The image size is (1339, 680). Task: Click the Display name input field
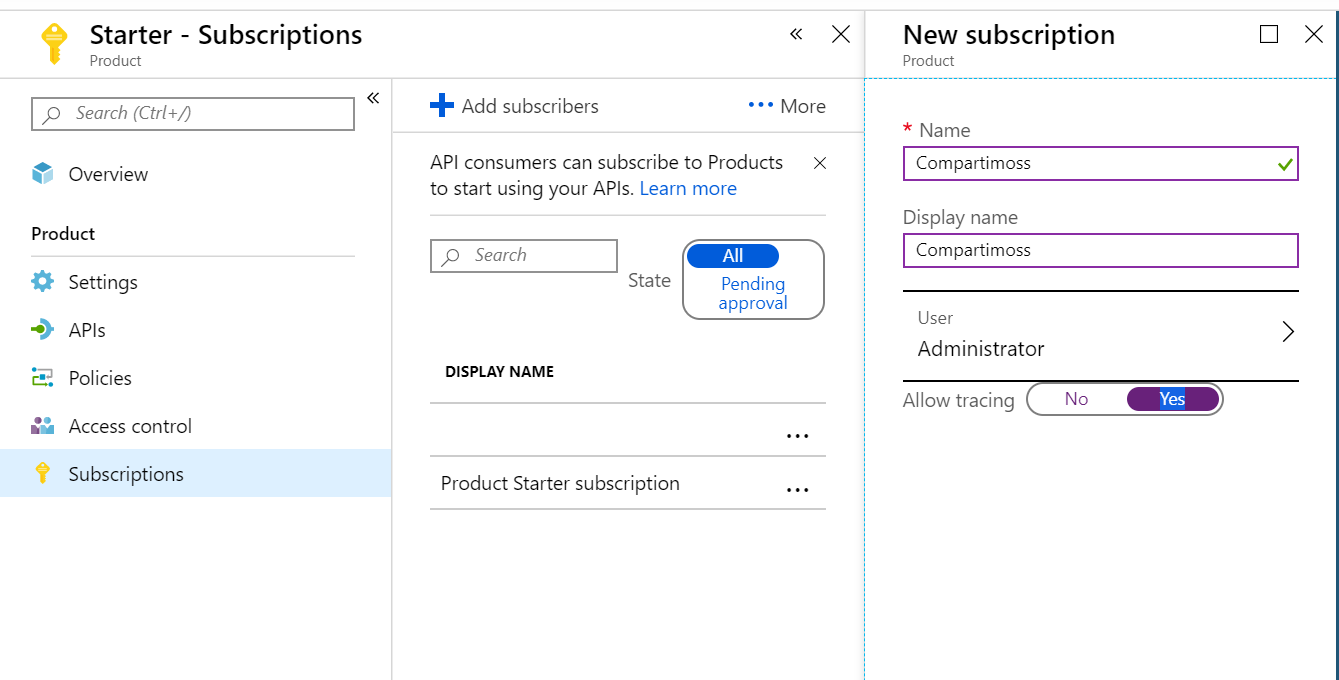pos(1100,250)
